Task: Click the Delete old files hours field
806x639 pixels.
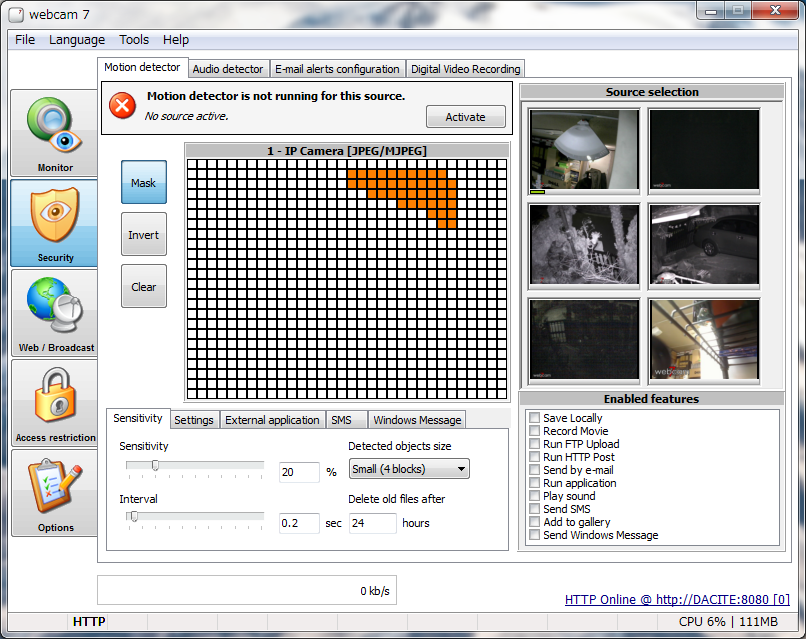Action: click(x=373, y=523)
